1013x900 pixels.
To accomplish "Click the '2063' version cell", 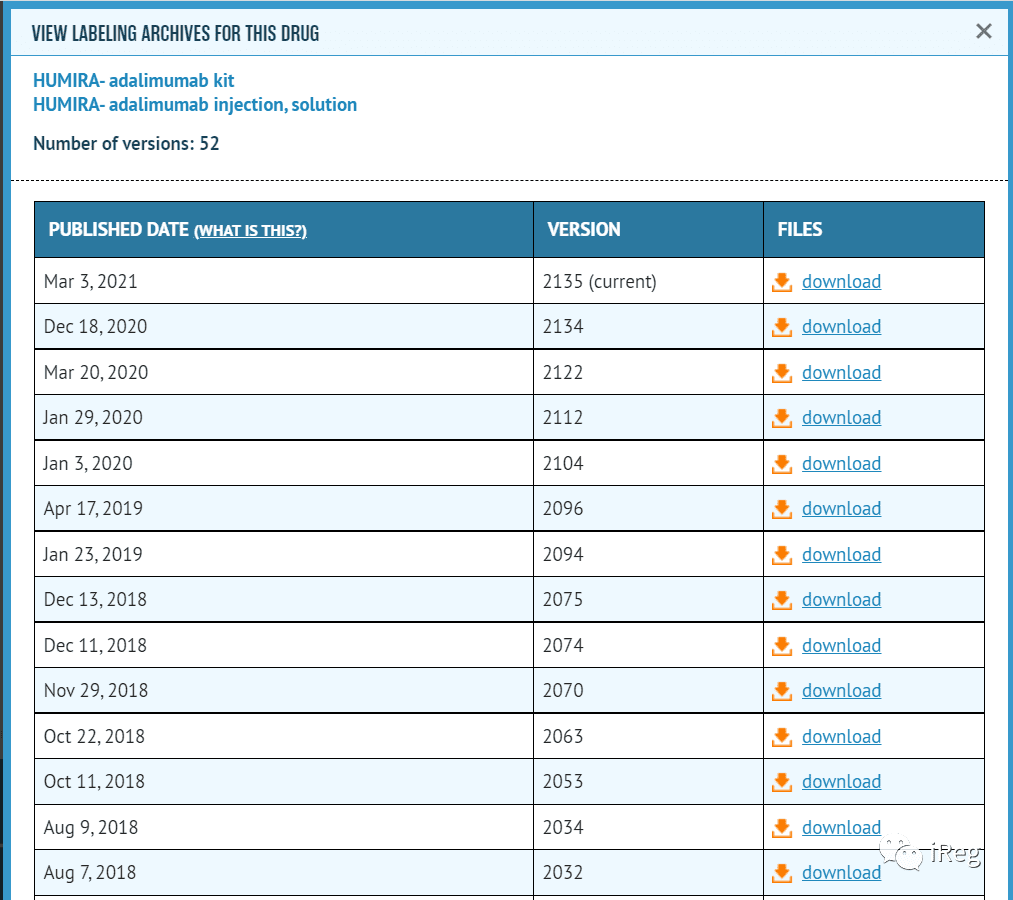I will tap(649, 737).
